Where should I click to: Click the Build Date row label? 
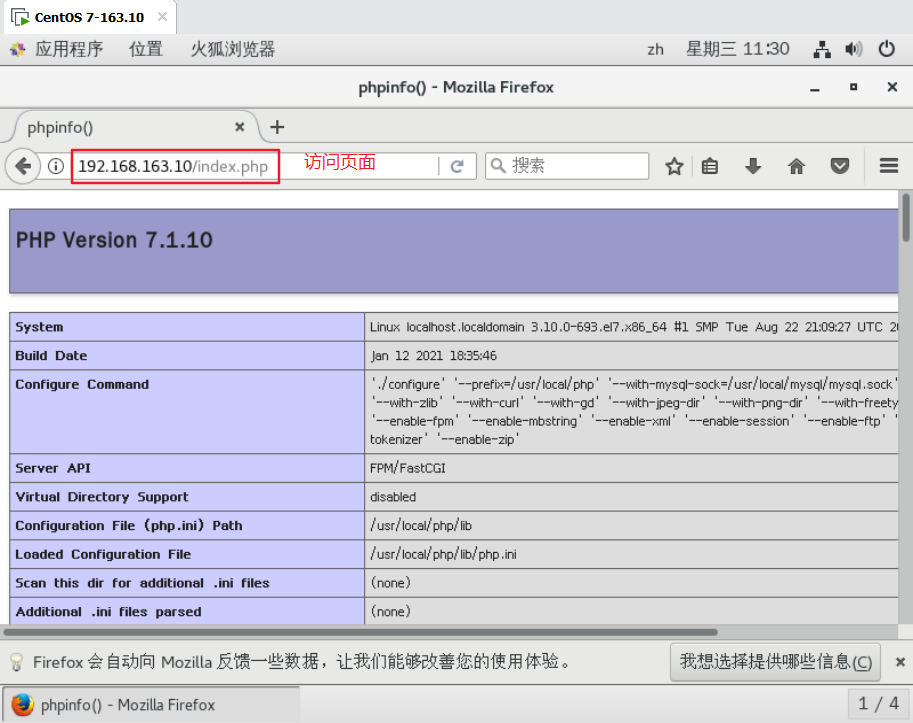tap(51, 356)
